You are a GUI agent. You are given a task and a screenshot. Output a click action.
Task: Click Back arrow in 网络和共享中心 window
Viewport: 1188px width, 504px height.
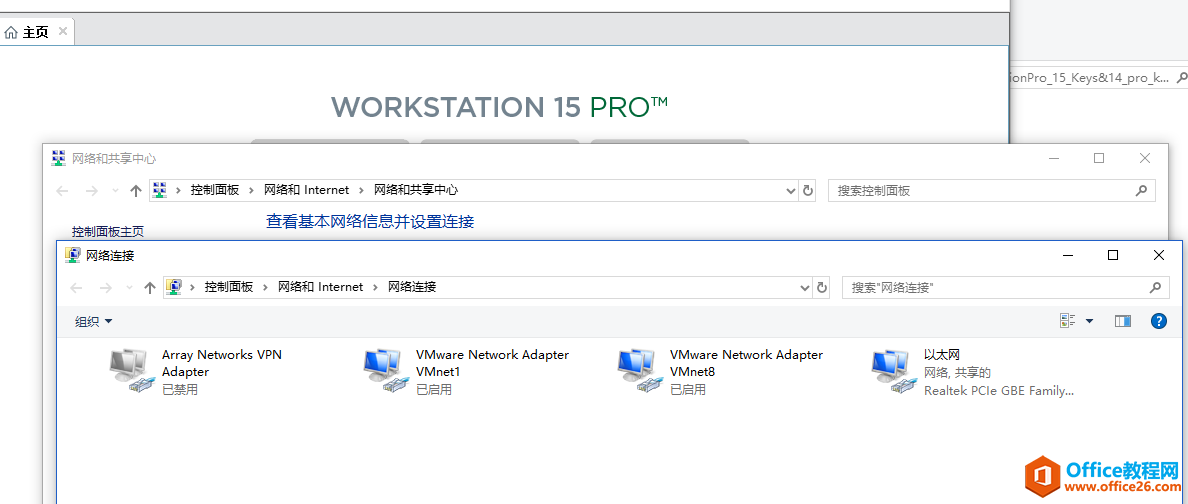click(x=62, y=191)
